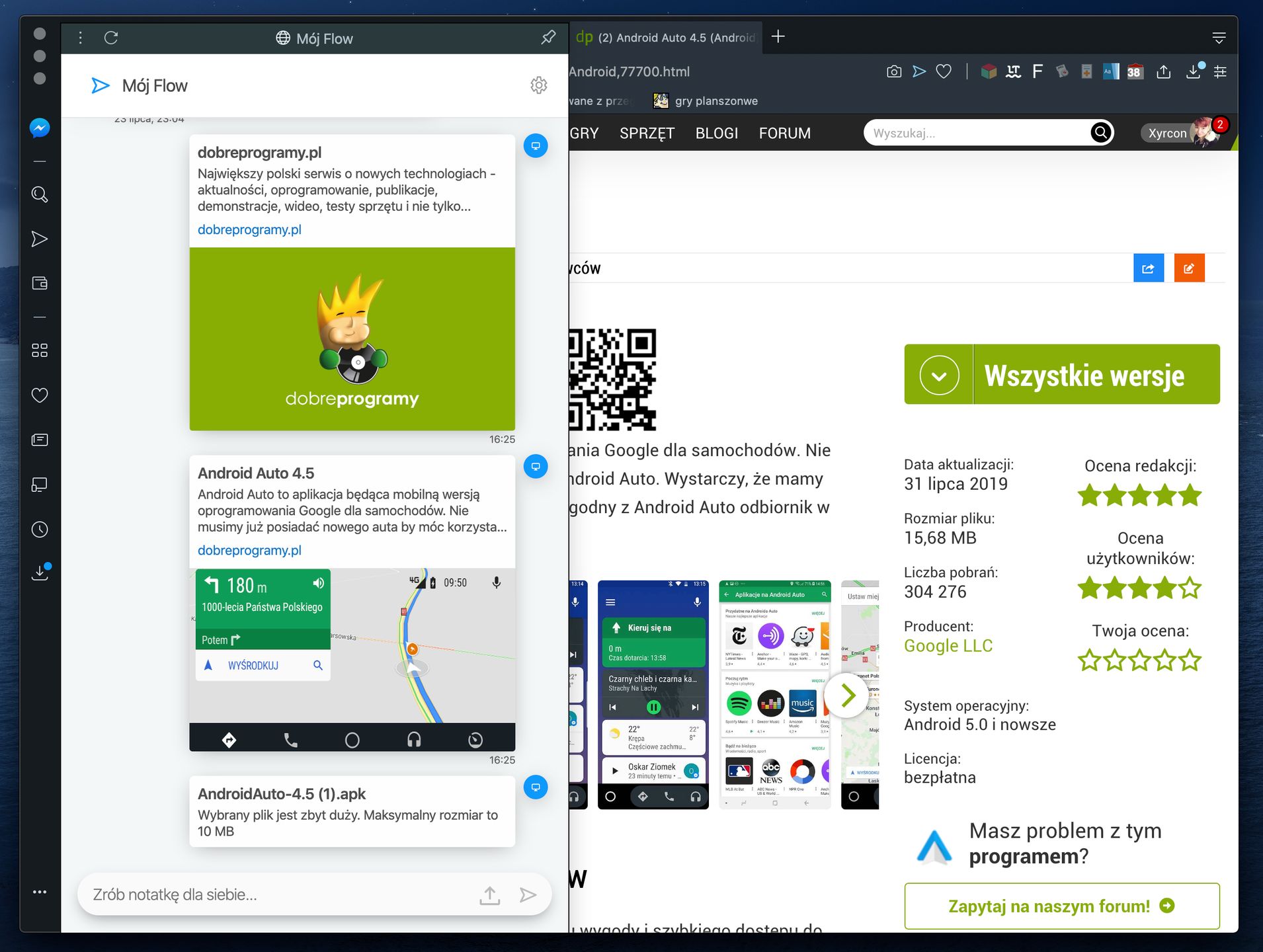Open the FORUM menu item
This screenshot has width=1263, height=952.
785,133
